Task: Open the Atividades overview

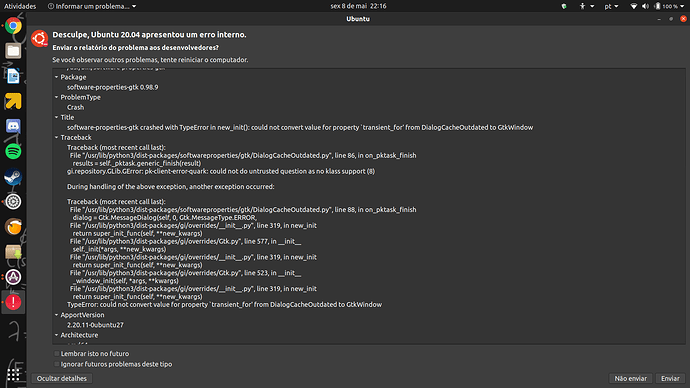Action: [20, 6]
